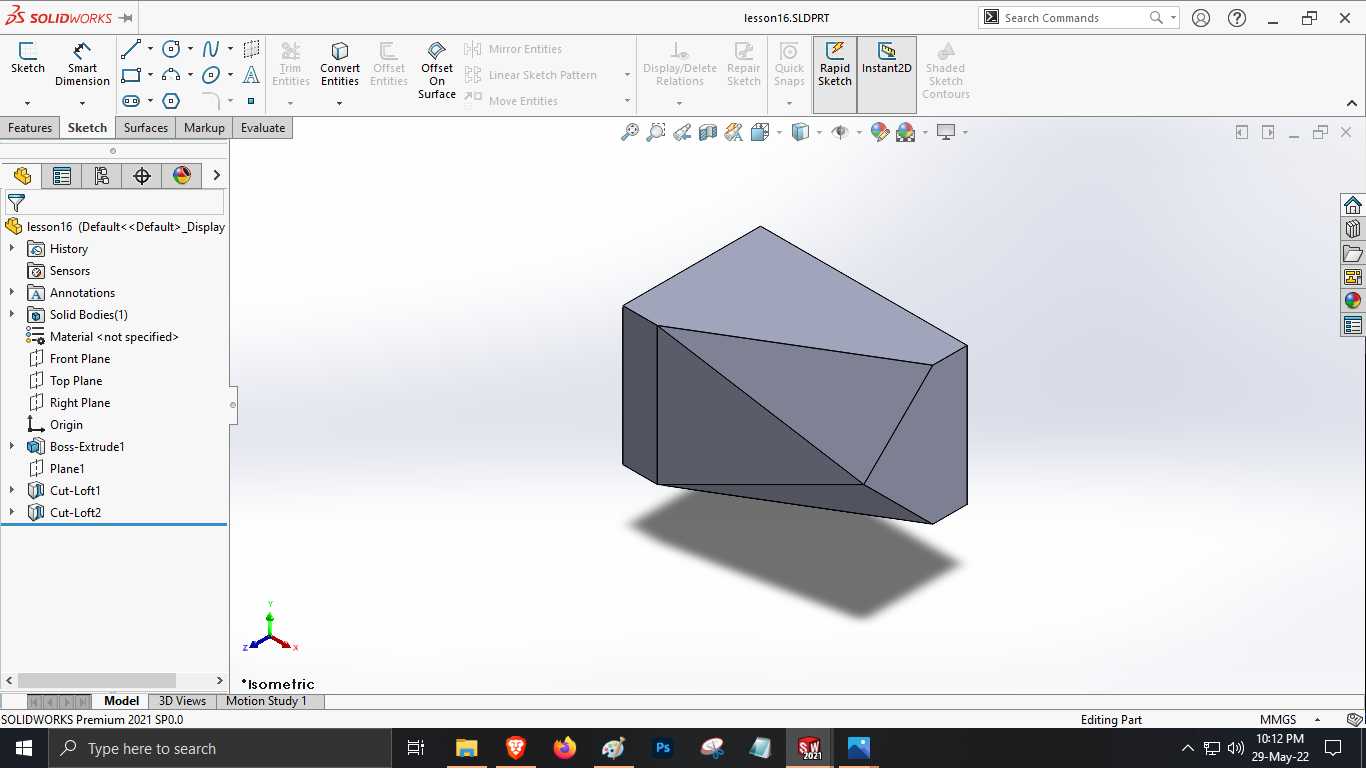Switch to the Features tab

pyautogui.click(x=30, y=128)
